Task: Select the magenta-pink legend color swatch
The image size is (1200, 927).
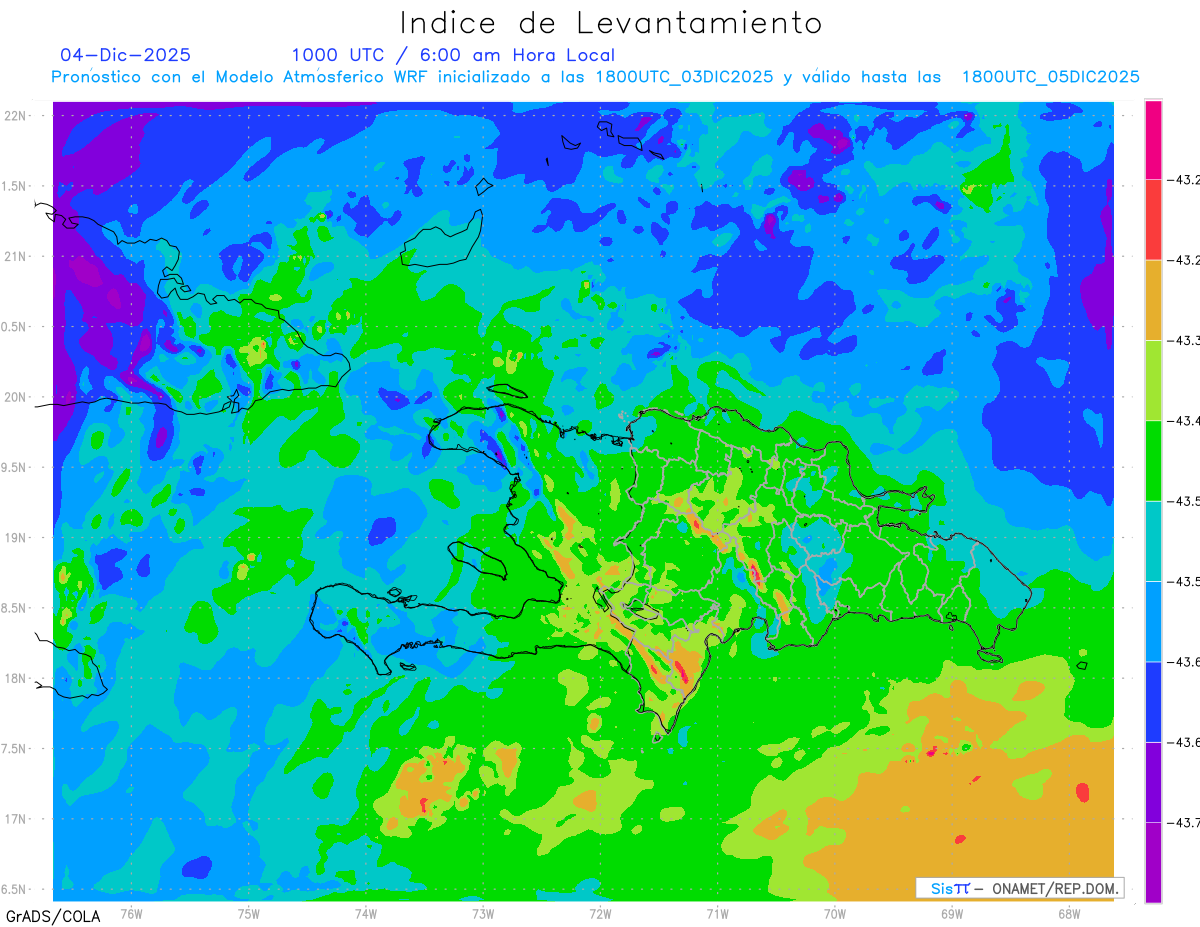Action: [1153, 140]
